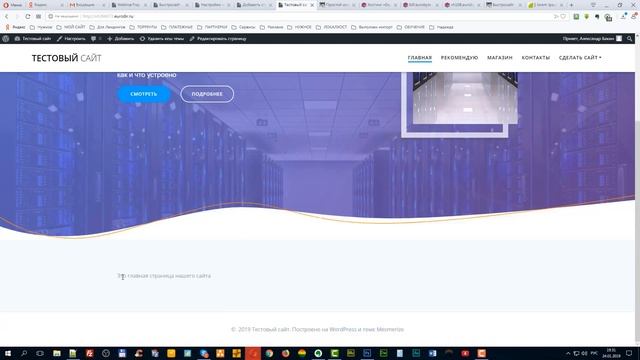The height and width of the screenshot is (360, 640).
Task: Click the search magnifier in admin bar
Action: (x=630, y=39)
